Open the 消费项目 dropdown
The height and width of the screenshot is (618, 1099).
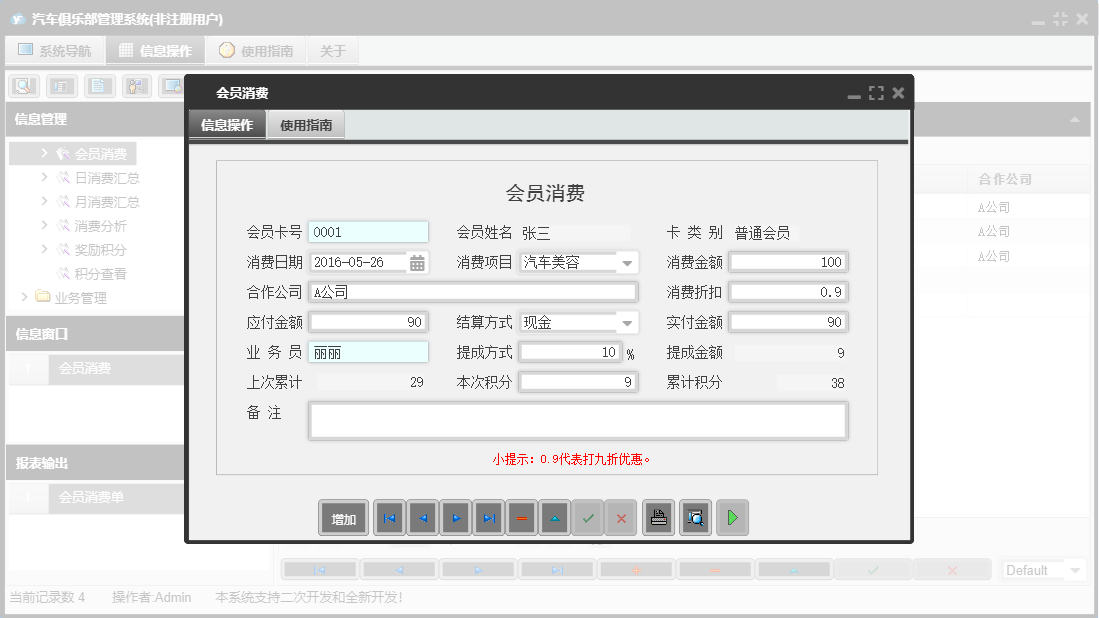(x=628, y=262)
